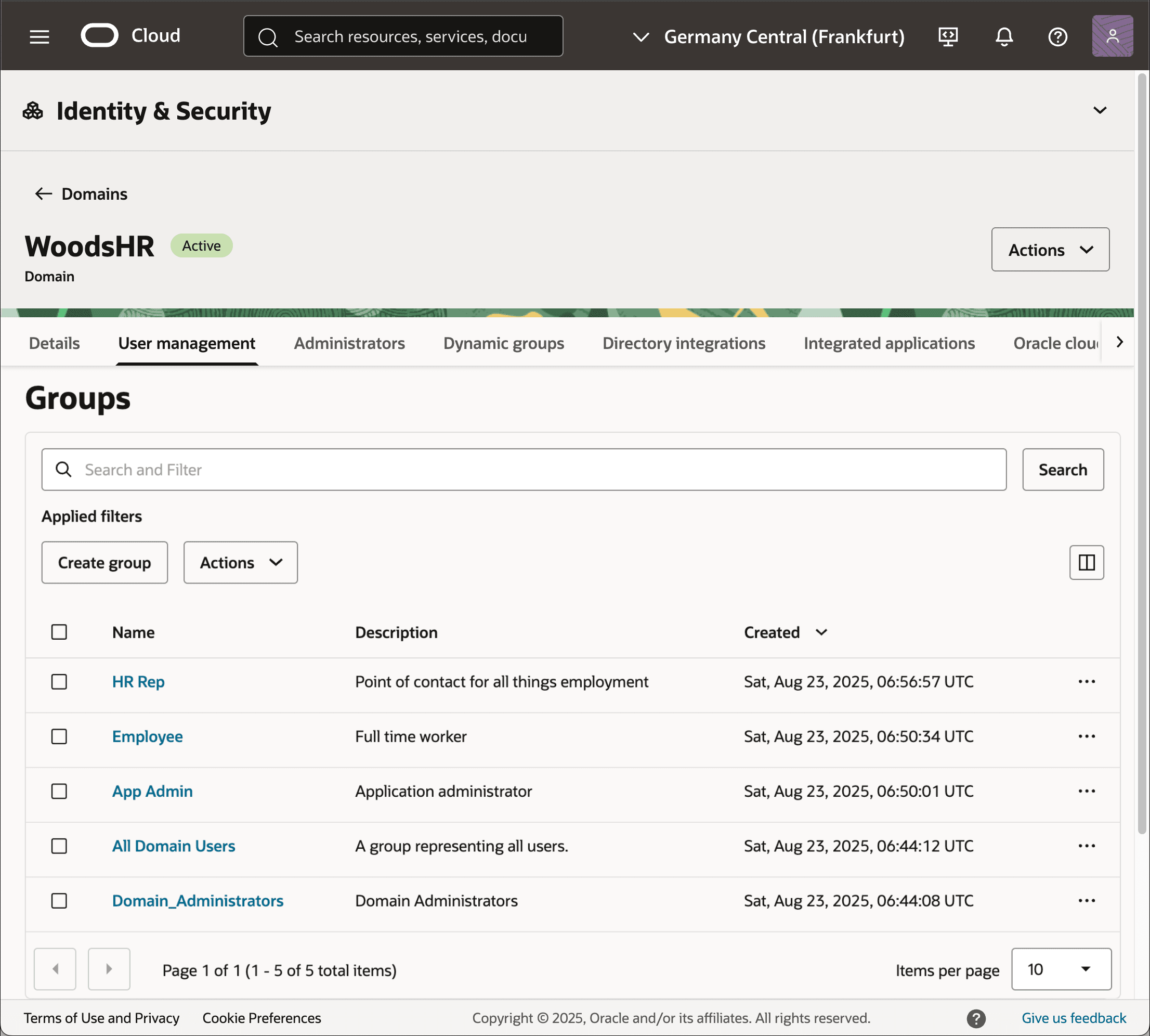Click Give us feedback link
Viewport: 1150px width, 1036px height.
click(x=1073, y=1018)
